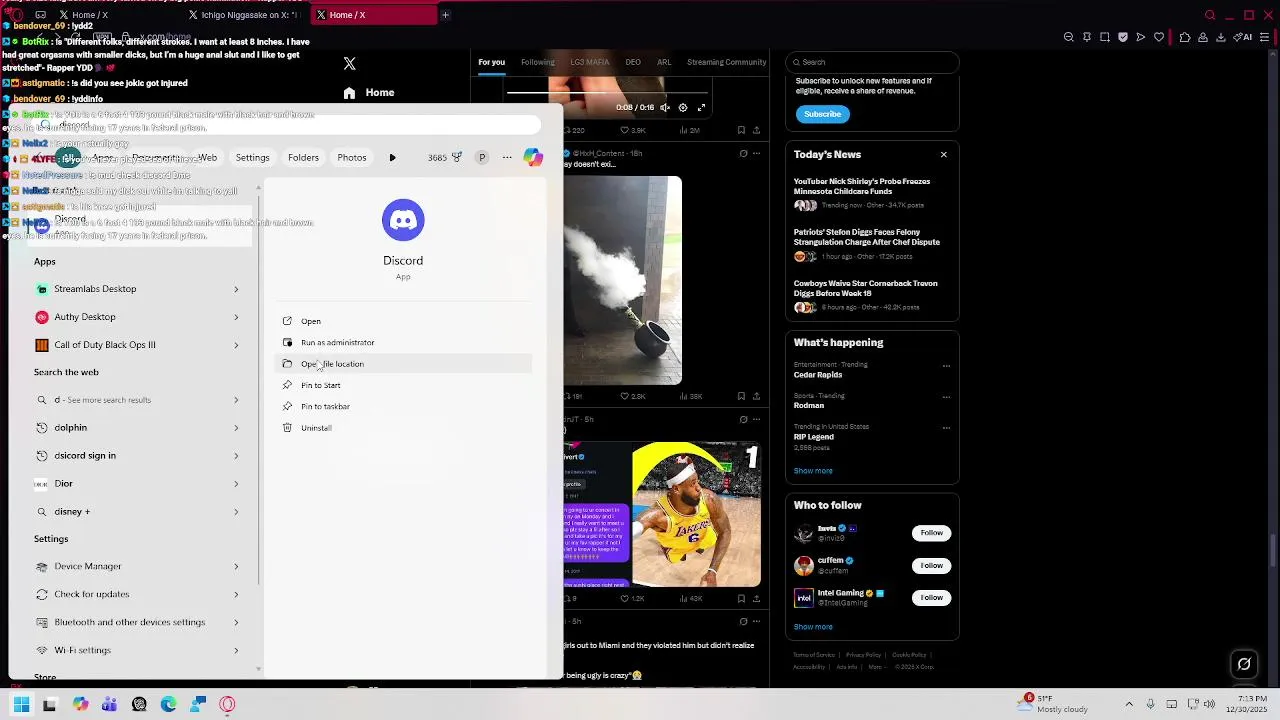Filter search results by Photos
Viewport: 1280px width, 720px height.
coord(351,157)
